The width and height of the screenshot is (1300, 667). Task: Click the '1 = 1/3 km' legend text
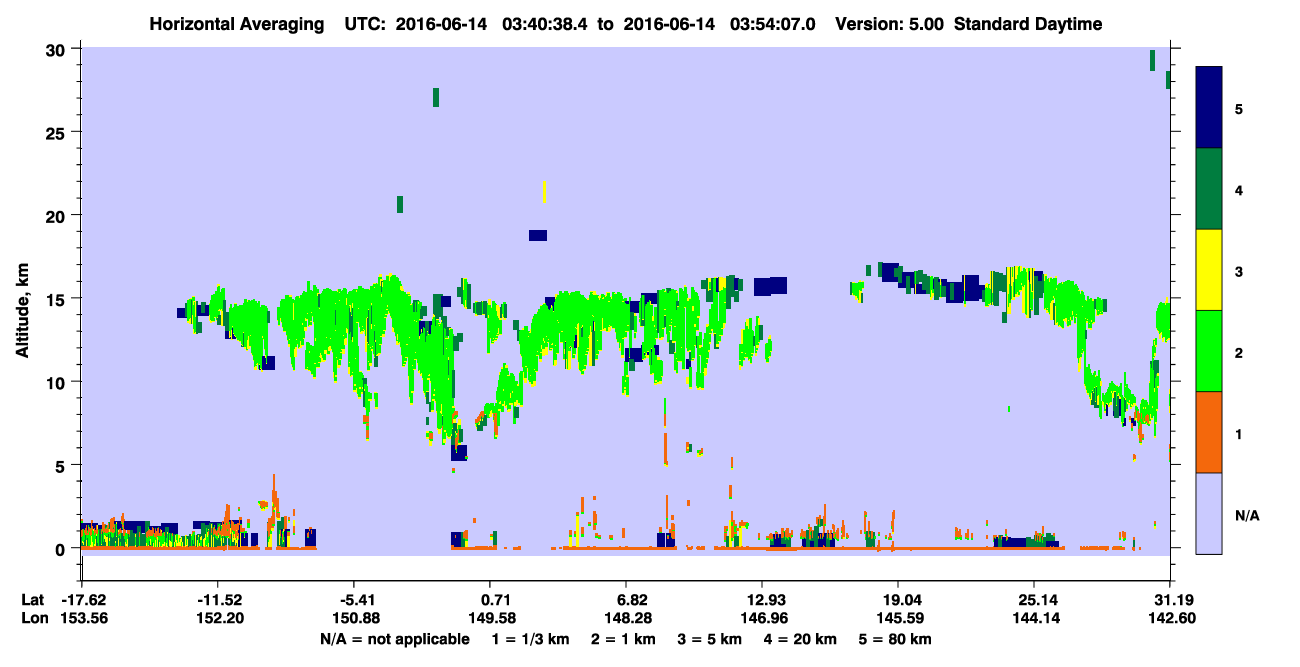pyautogui.click(x=531, y=639)
